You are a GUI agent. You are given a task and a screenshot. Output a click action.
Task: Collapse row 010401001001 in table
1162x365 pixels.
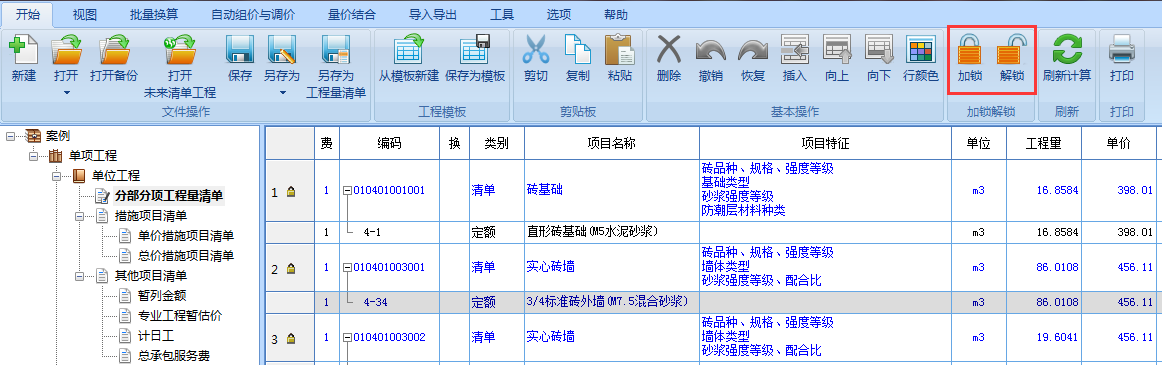[x=347, y=191]
